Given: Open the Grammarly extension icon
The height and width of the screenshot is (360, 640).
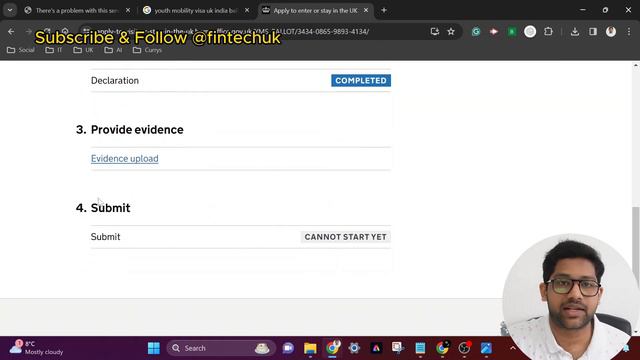Looking at the screenshot, I should coord(476,31).
